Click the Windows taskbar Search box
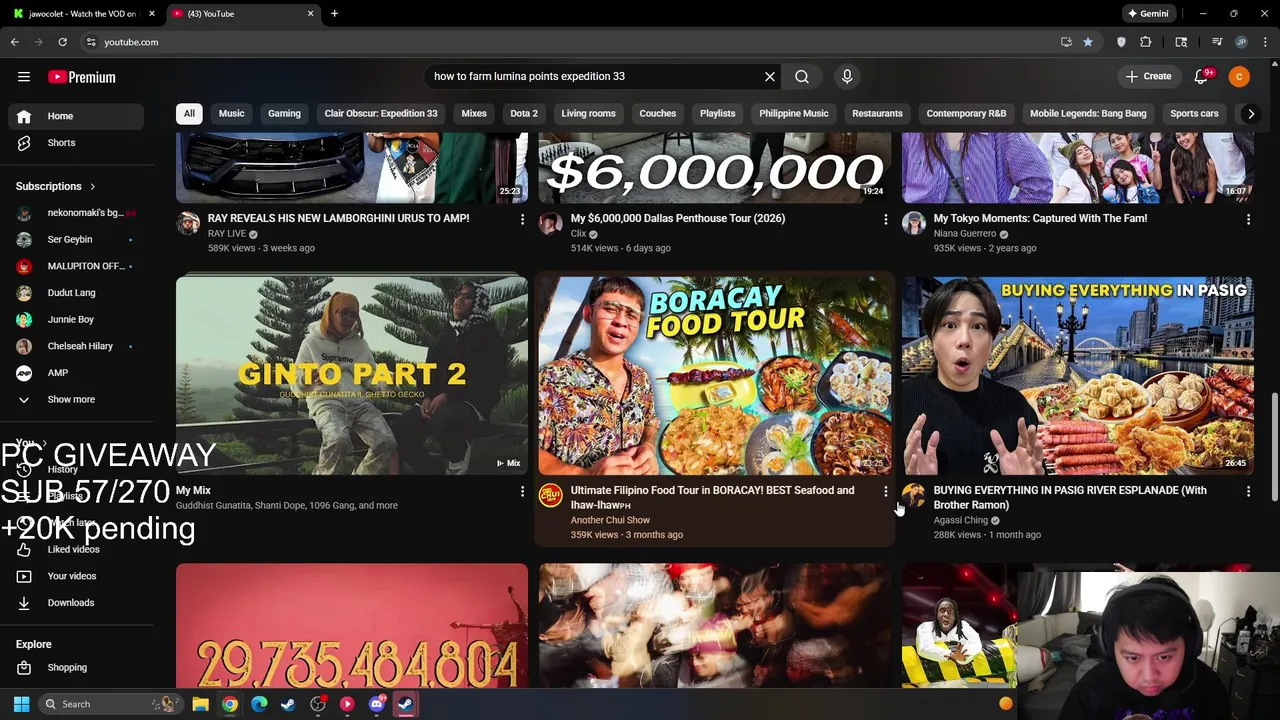1280x720 pixels. point(110,704)
